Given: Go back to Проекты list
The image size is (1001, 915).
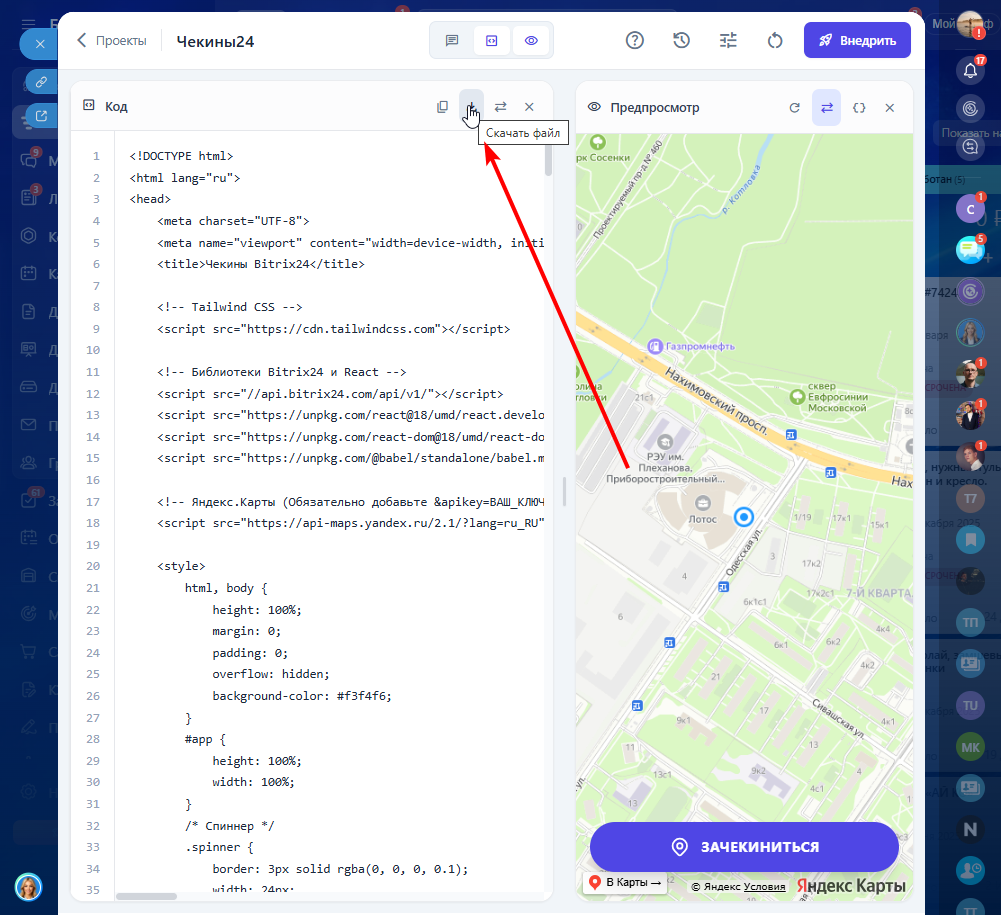Looking at the screenshot, I should 112,41.
